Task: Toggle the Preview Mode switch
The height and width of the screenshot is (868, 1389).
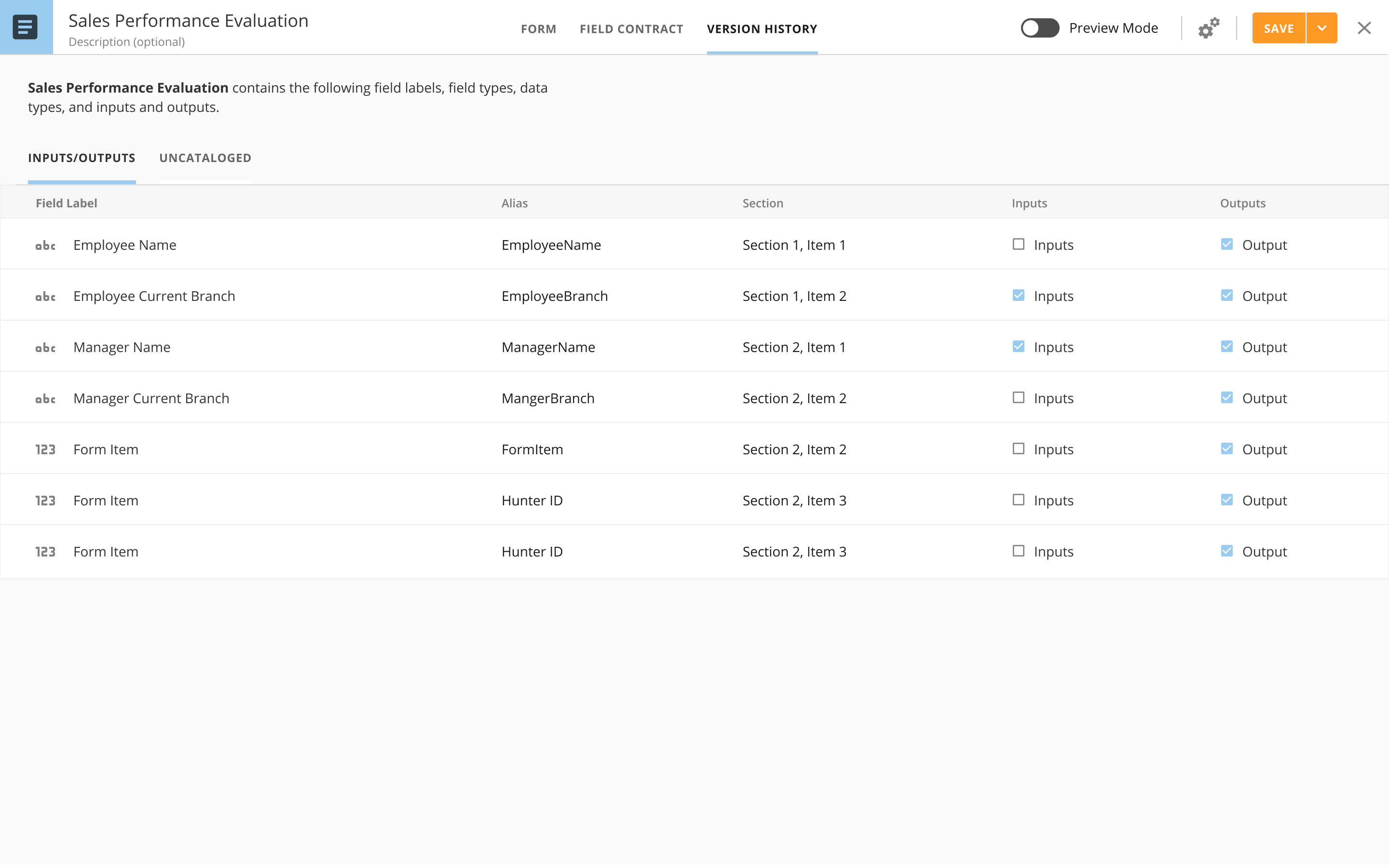Action: click(x=1039, y=27)
